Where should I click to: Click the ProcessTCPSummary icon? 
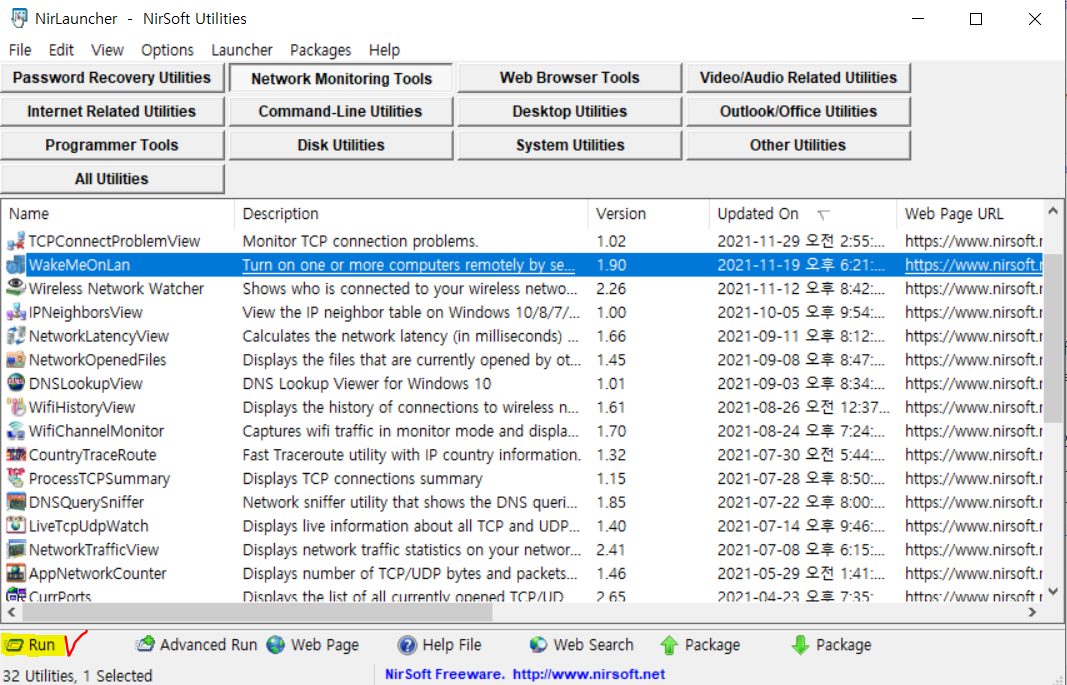16,478
